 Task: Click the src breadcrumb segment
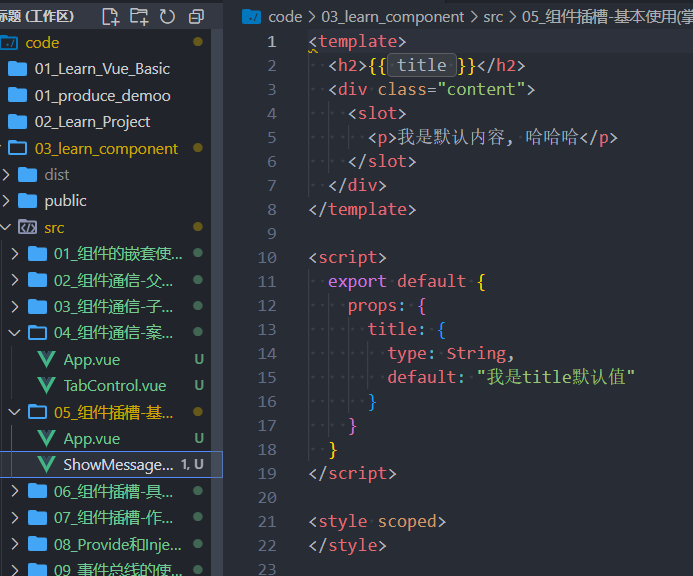[493, 17]
